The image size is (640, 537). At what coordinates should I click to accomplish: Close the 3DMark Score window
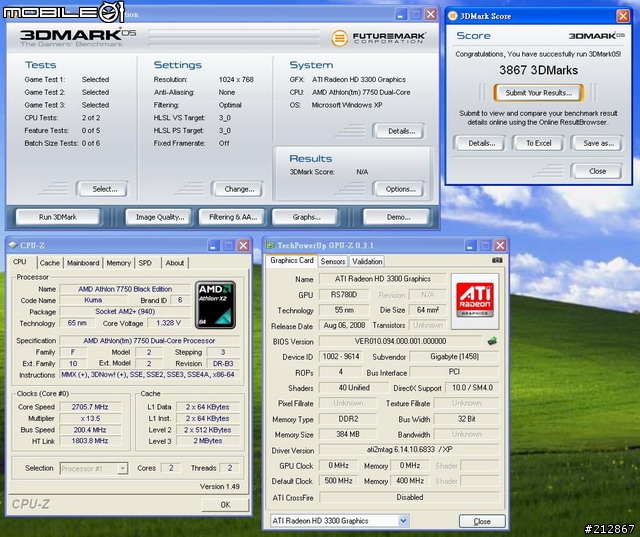pos(623,16)
